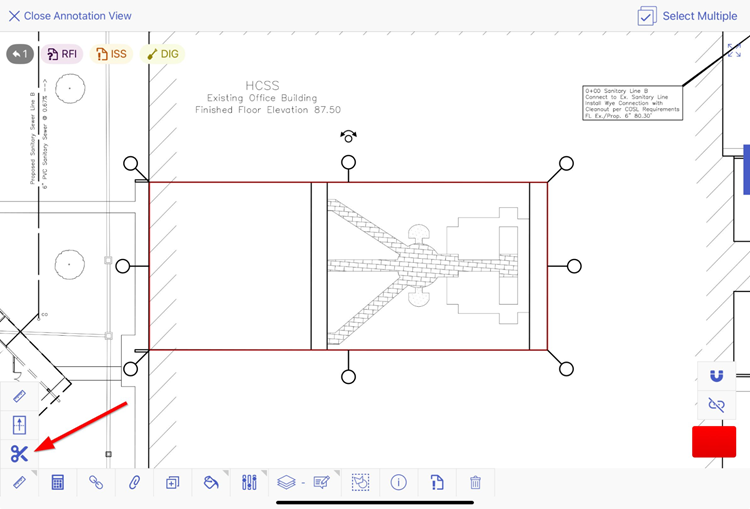Viewport: 750px width, 509px height.
Task: Select the scissors cut tool
Action: tap(19, 454)
